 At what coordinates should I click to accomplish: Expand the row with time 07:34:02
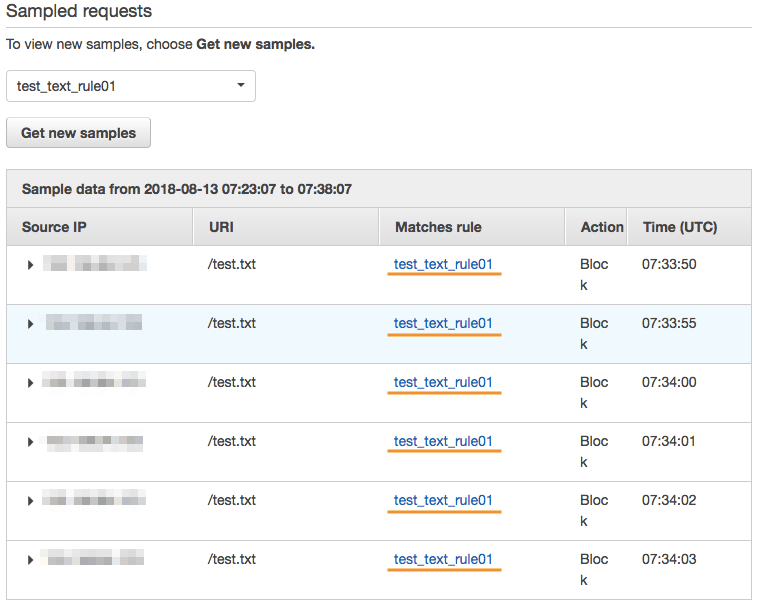[x=31, y=501]
